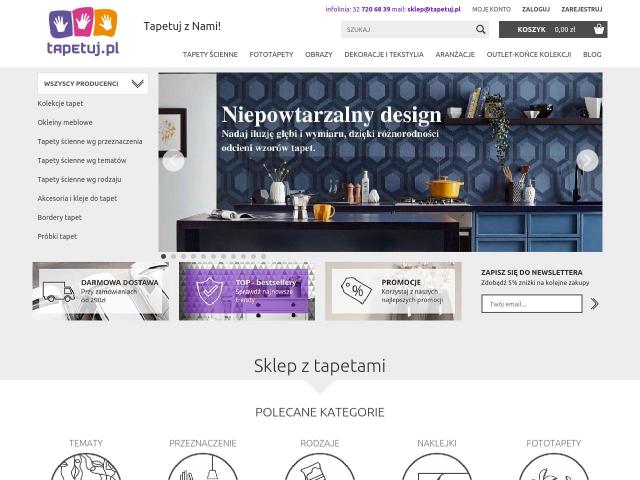Select the eighth slider dot
Image resolution: width=640 pixels, height=480 pixels.
233,256
